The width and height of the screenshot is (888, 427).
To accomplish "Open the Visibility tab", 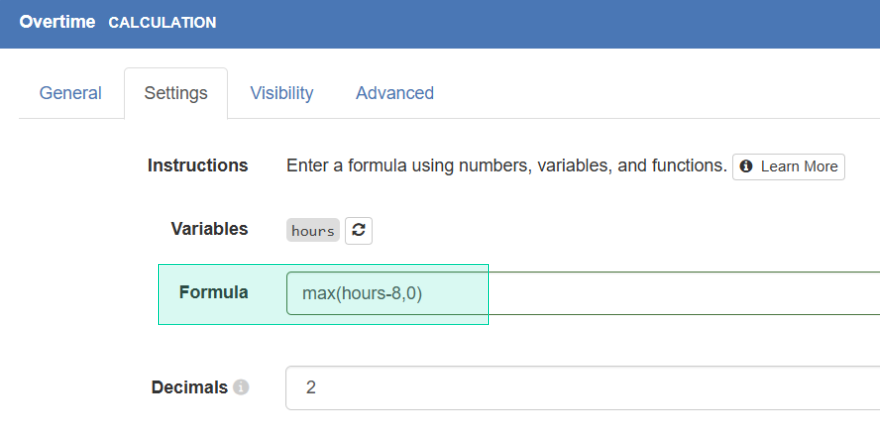I will coord(281,93).
